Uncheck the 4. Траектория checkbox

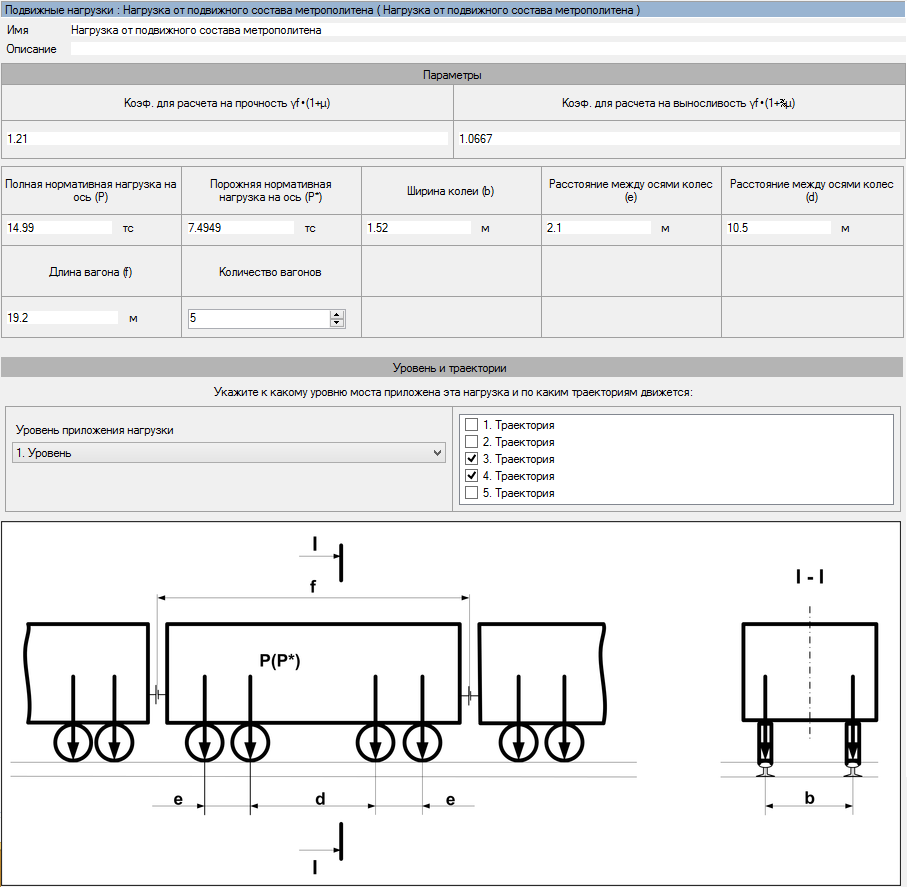pyautogui.click(x=472, y=476)
